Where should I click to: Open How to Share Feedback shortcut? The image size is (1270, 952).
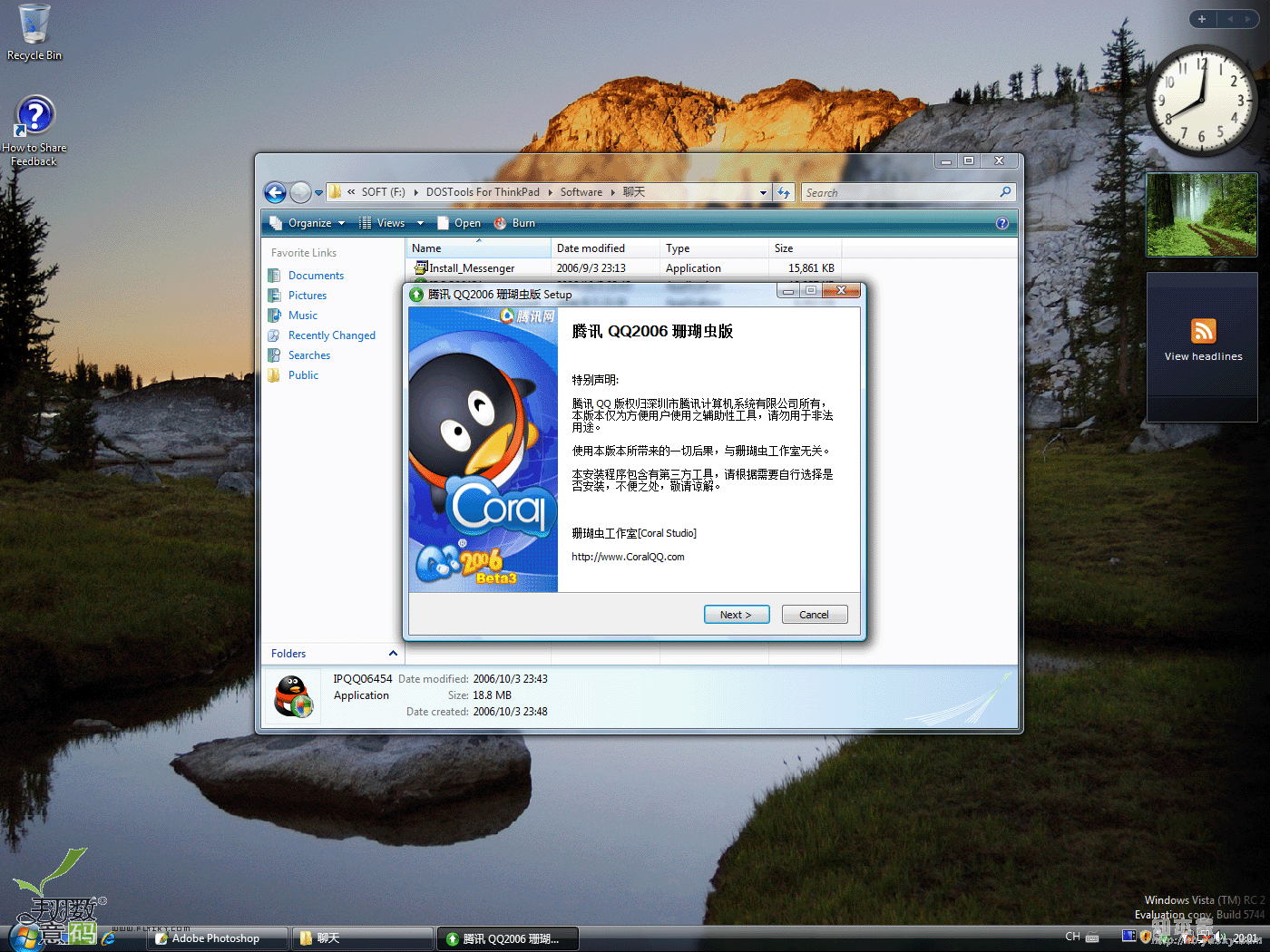(x=34, y=131)
